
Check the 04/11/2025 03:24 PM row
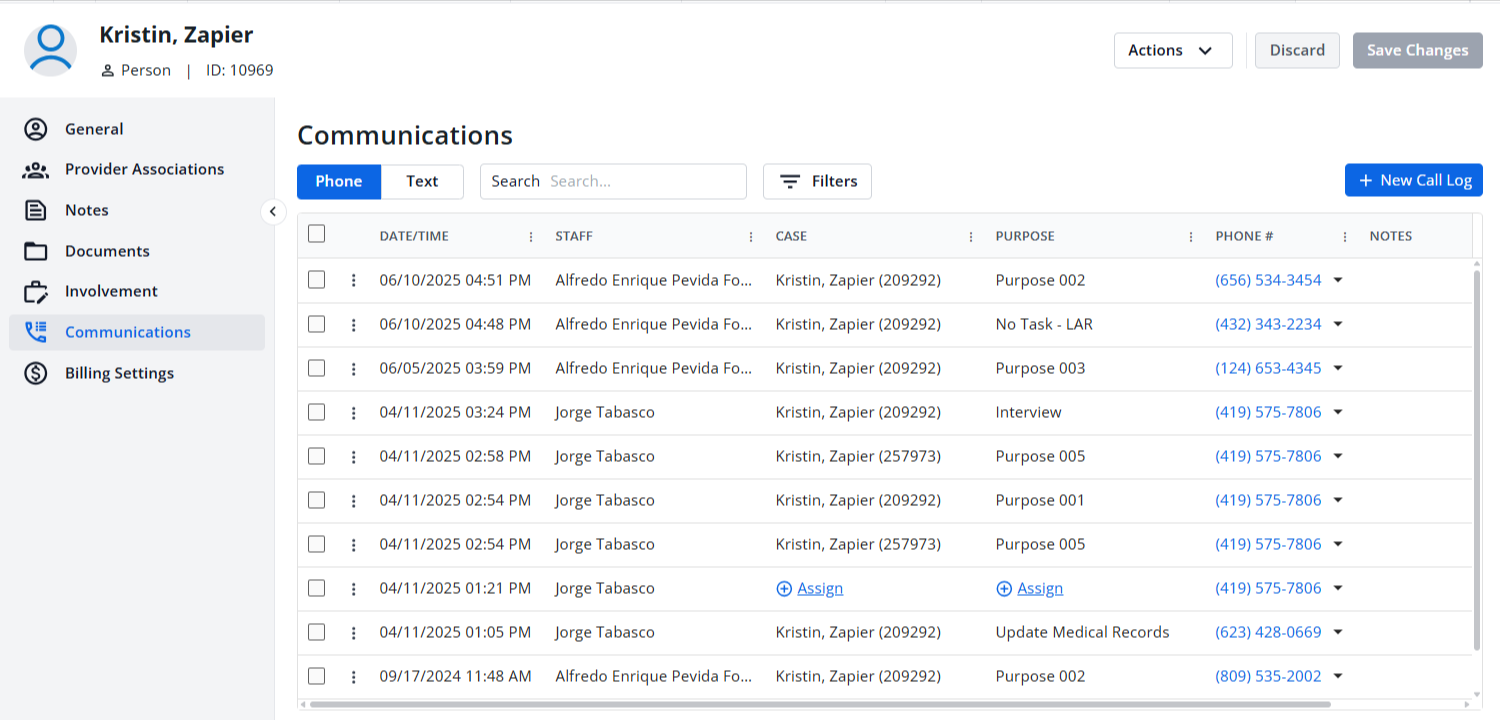coord(317,412)
